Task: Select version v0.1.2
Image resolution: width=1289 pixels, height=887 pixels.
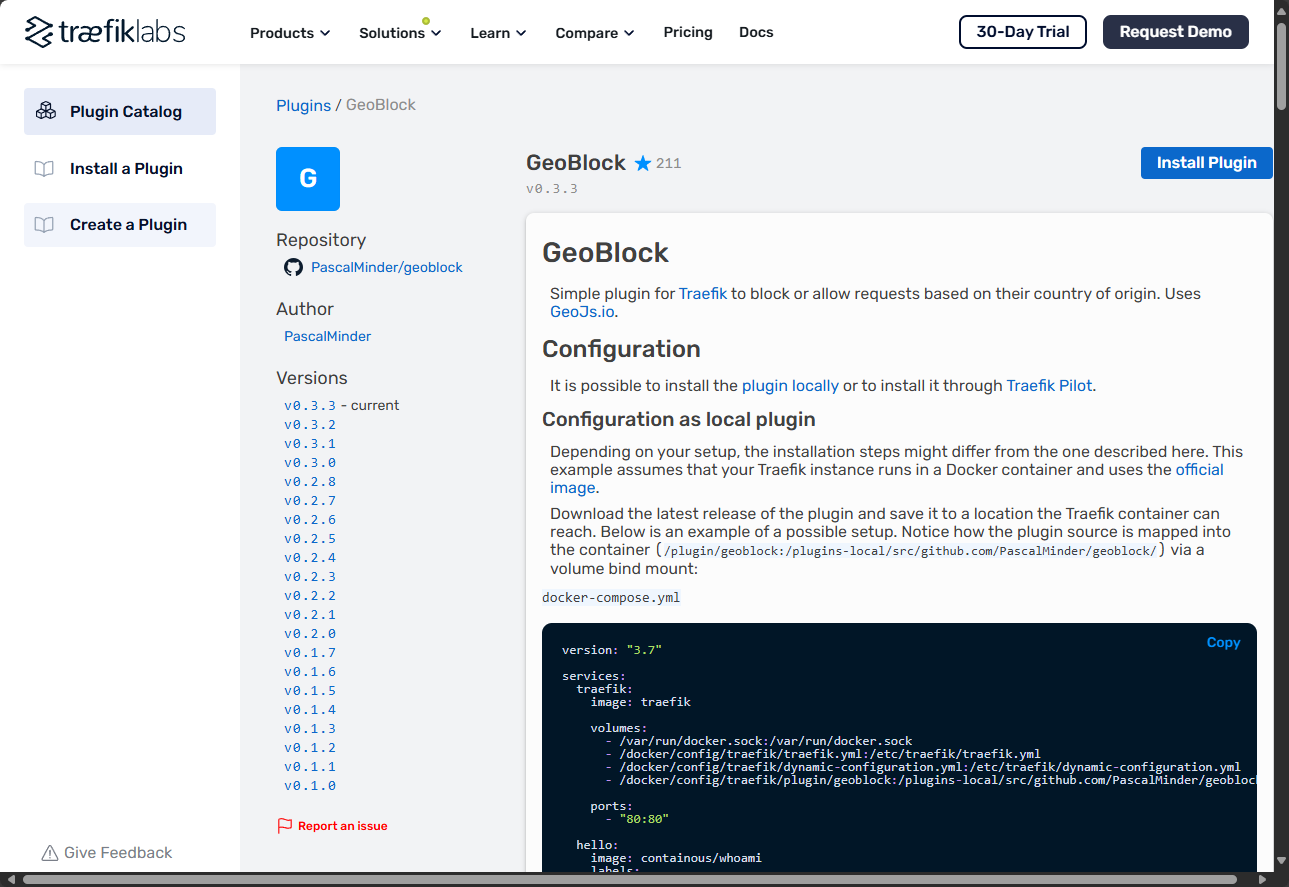Action: tap(310, 747)
